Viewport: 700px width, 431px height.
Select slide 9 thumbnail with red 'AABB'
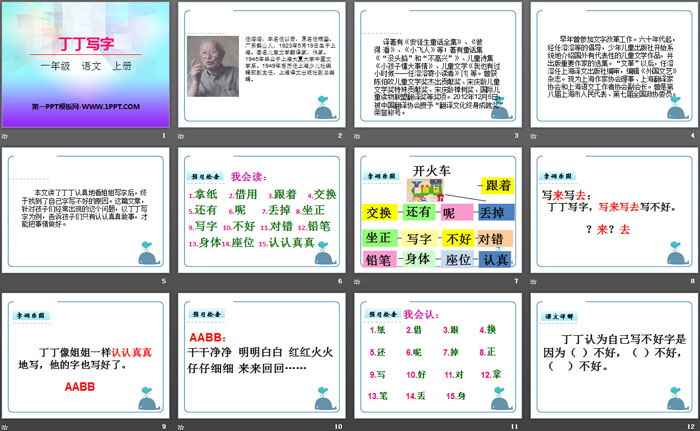[86, 356]
